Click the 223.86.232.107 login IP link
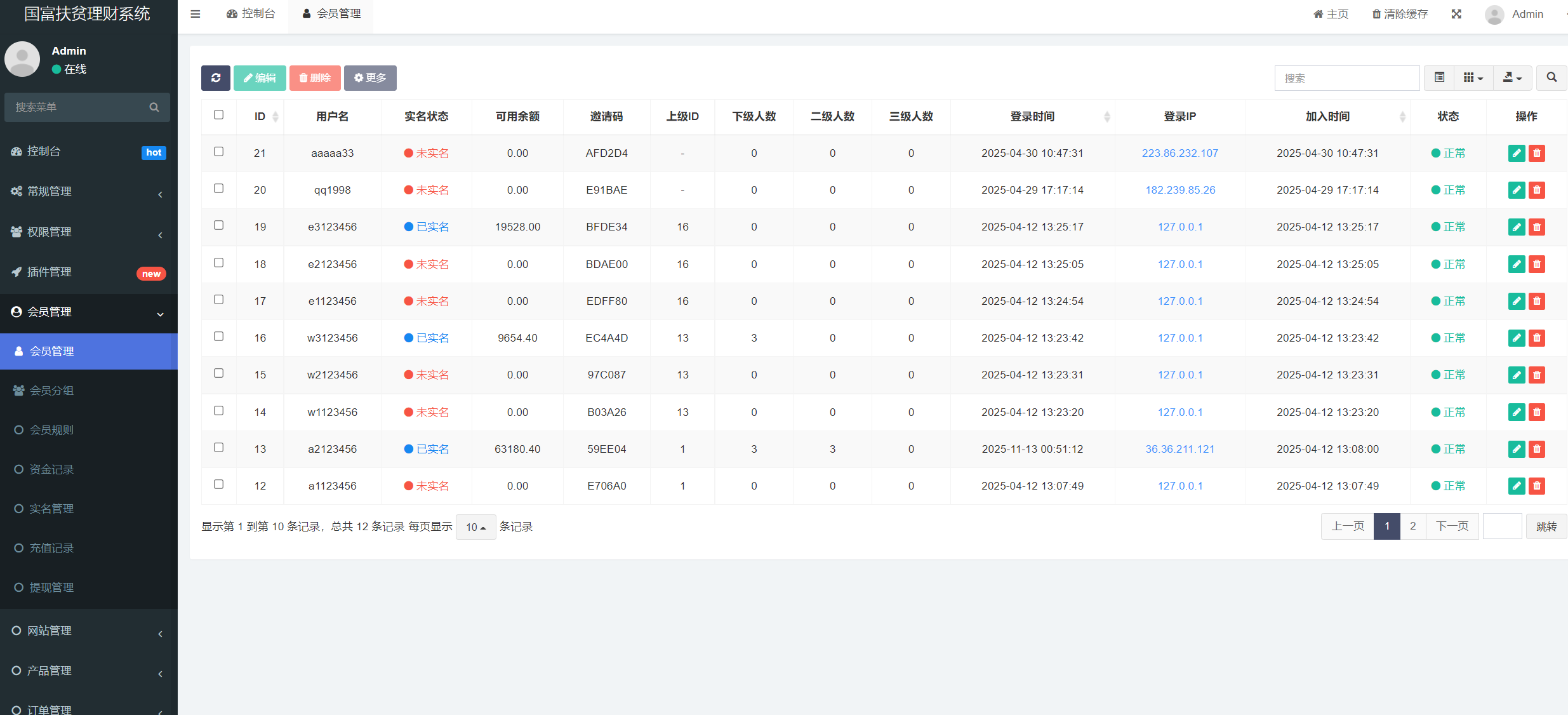The width and height of the screenshot is (1568, 715). coord(1179,153)
